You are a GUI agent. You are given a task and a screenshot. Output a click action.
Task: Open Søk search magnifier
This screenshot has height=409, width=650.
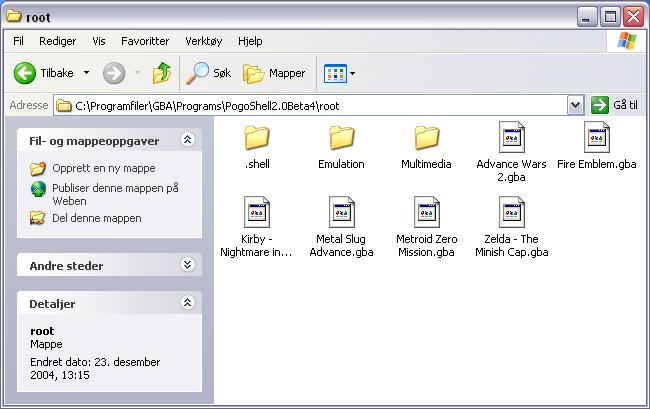[x=196, y=73]
